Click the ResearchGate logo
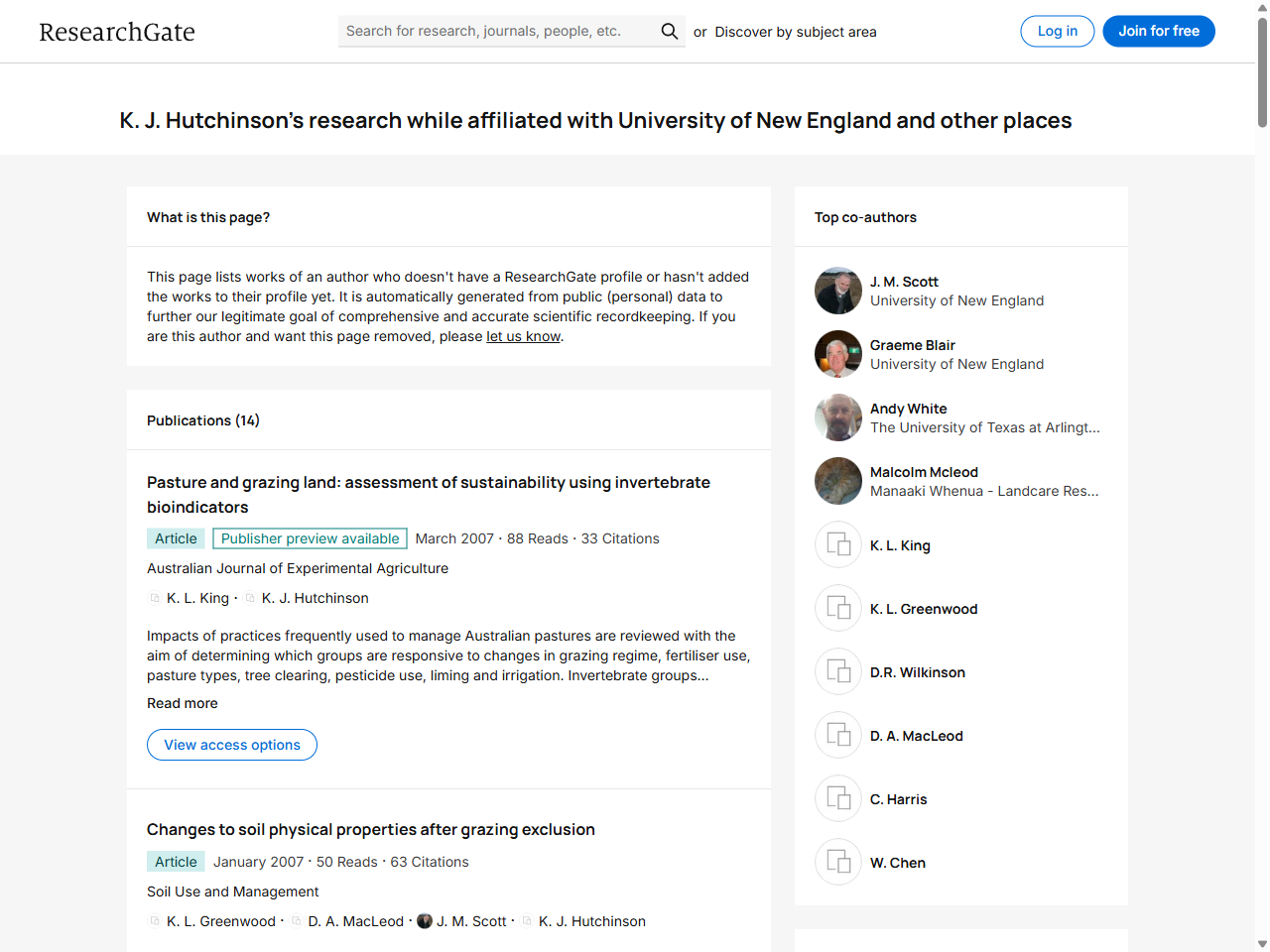 tap(116, 31)
